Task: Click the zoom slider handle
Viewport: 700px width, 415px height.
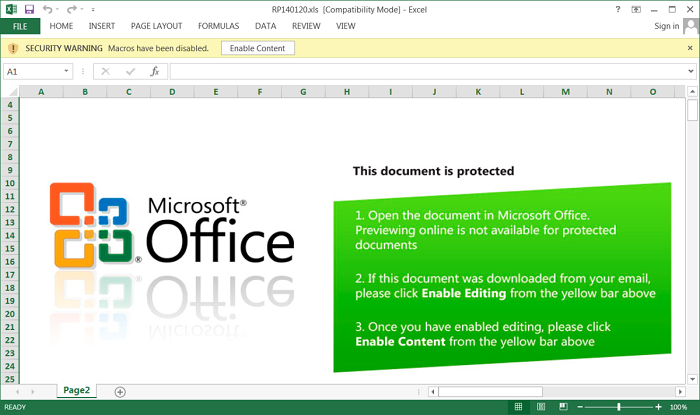Action: pos(619,407)
